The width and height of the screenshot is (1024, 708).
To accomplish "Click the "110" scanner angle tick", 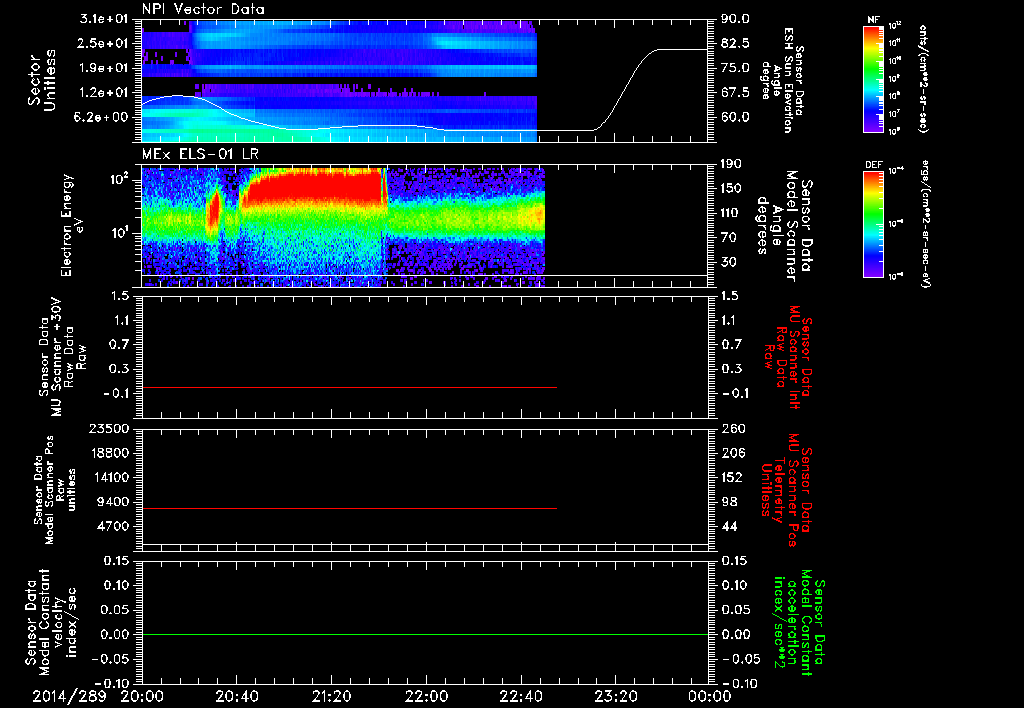I will click(731, 213).
